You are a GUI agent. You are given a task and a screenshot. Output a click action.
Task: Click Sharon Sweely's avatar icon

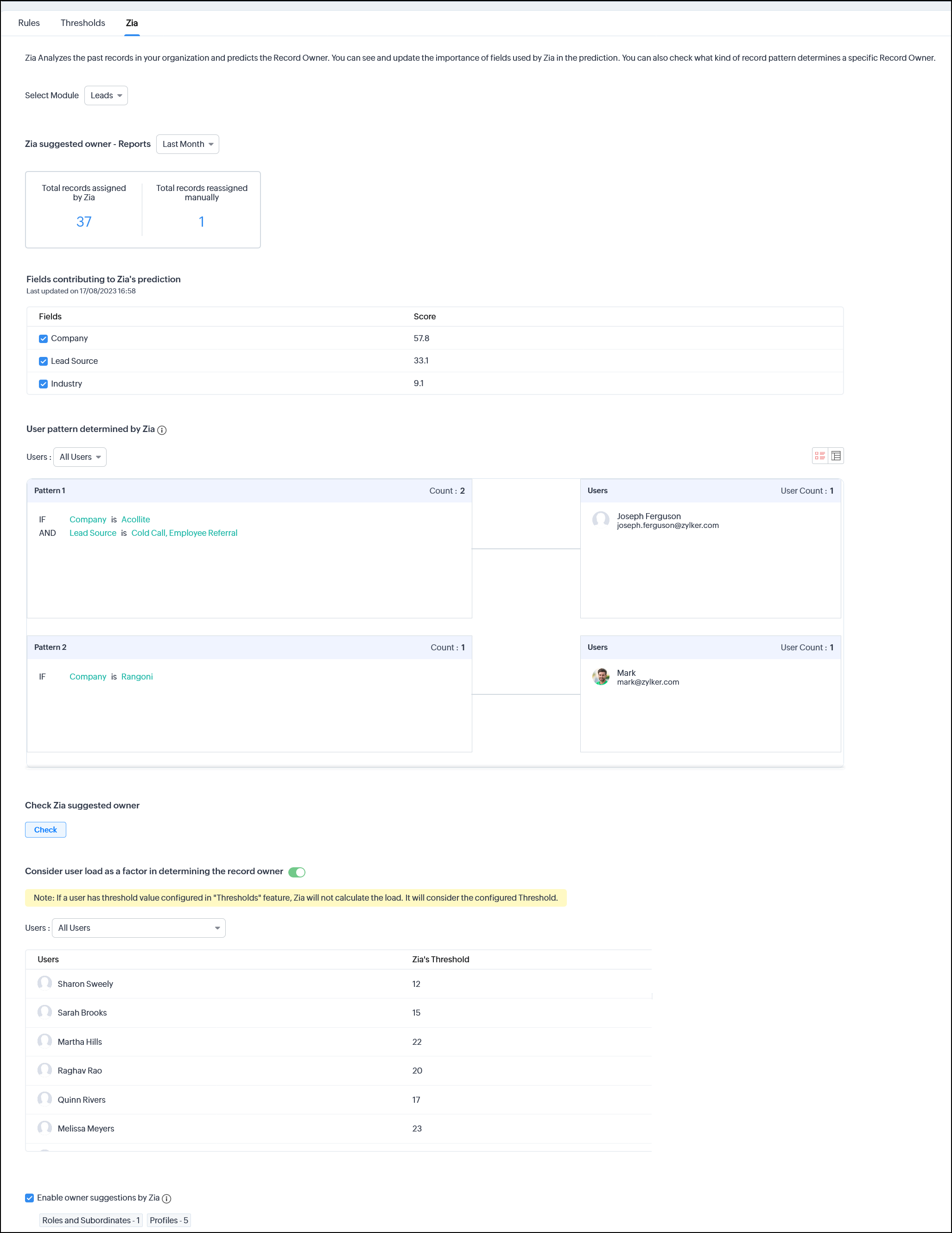(x=44, y=984)
